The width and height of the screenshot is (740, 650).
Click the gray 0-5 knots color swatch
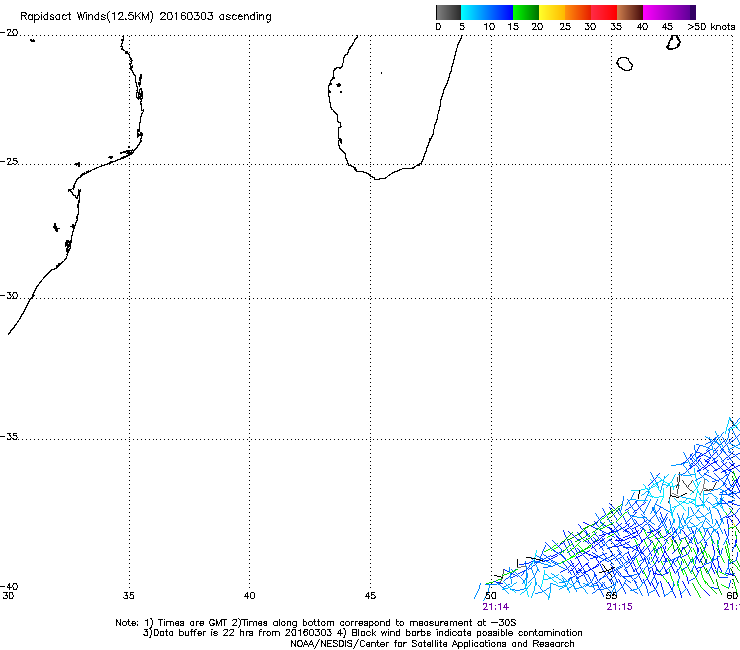click(x=448, y=12)
